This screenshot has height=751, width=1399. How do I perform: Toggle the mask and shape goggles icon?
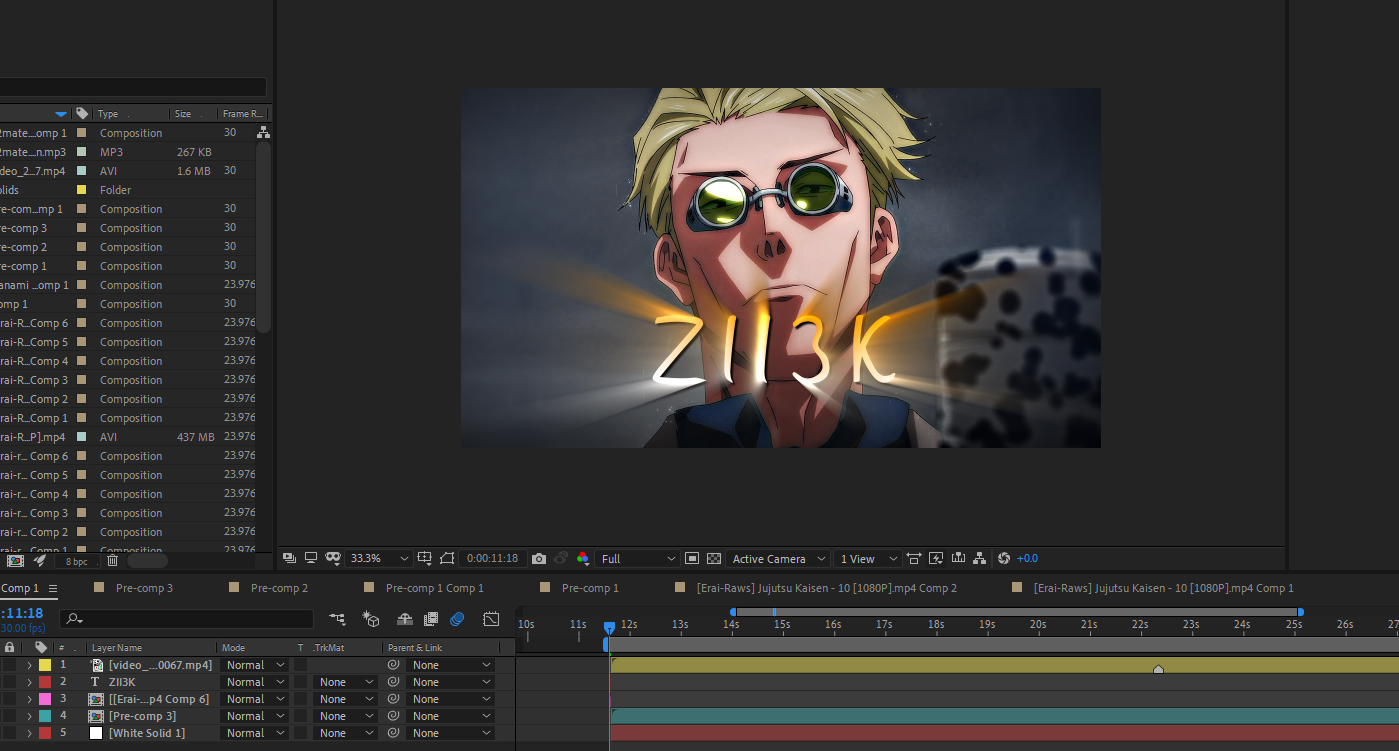click(x=333, y=559)
